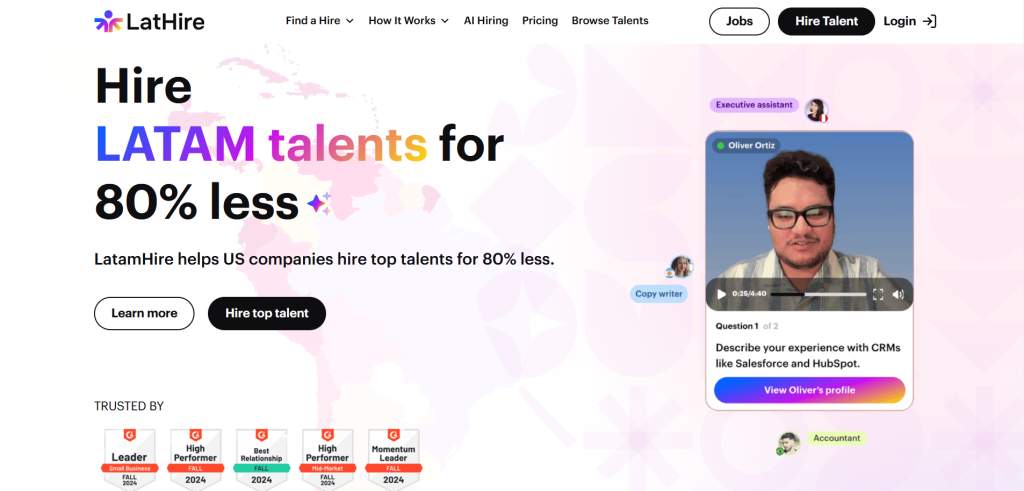Click the Executive assistant avatar
The image size is (1024, 491).
pos(816,109)
